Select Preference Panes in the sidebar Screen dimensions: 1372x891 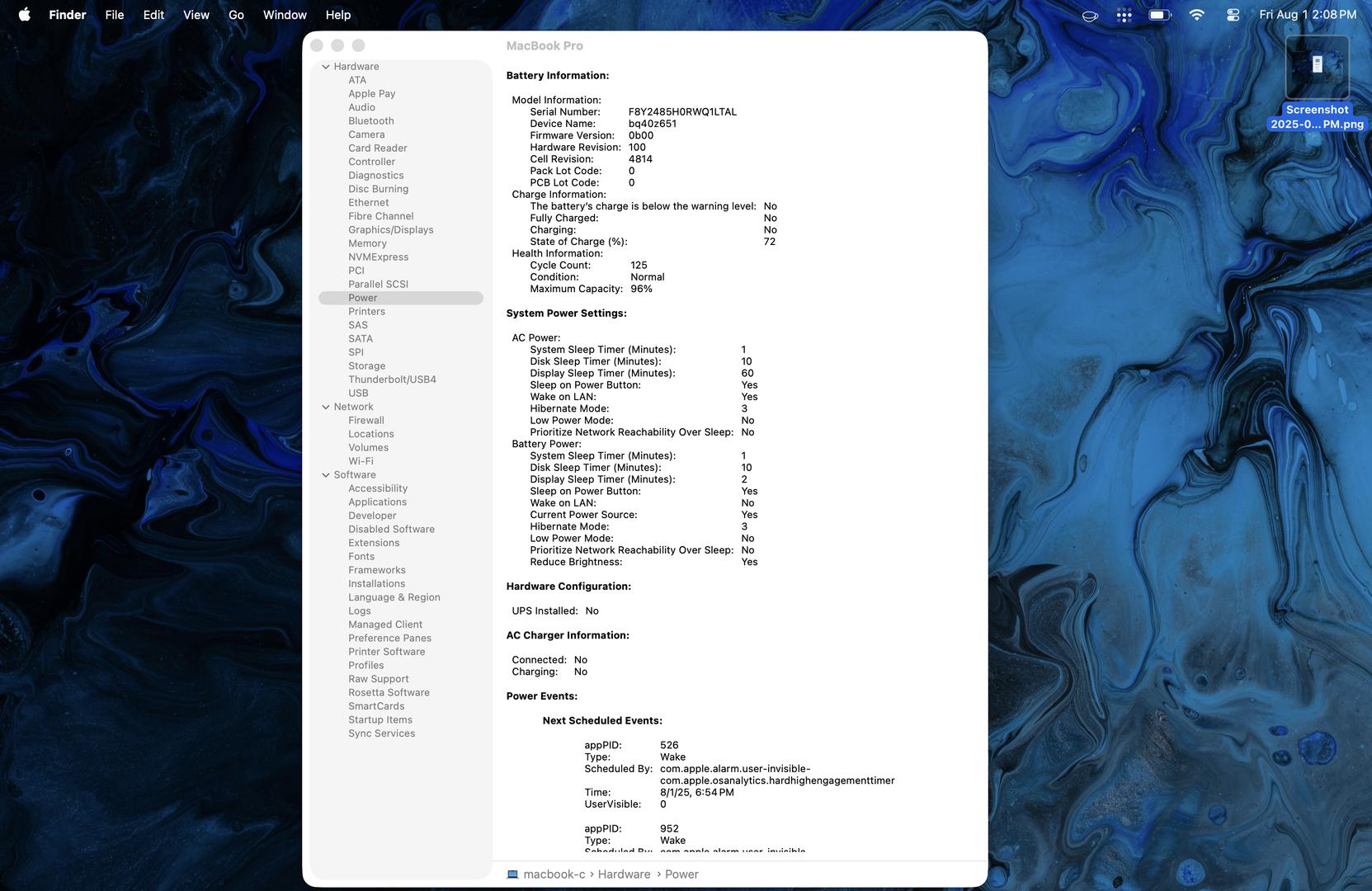coord(390,639)
